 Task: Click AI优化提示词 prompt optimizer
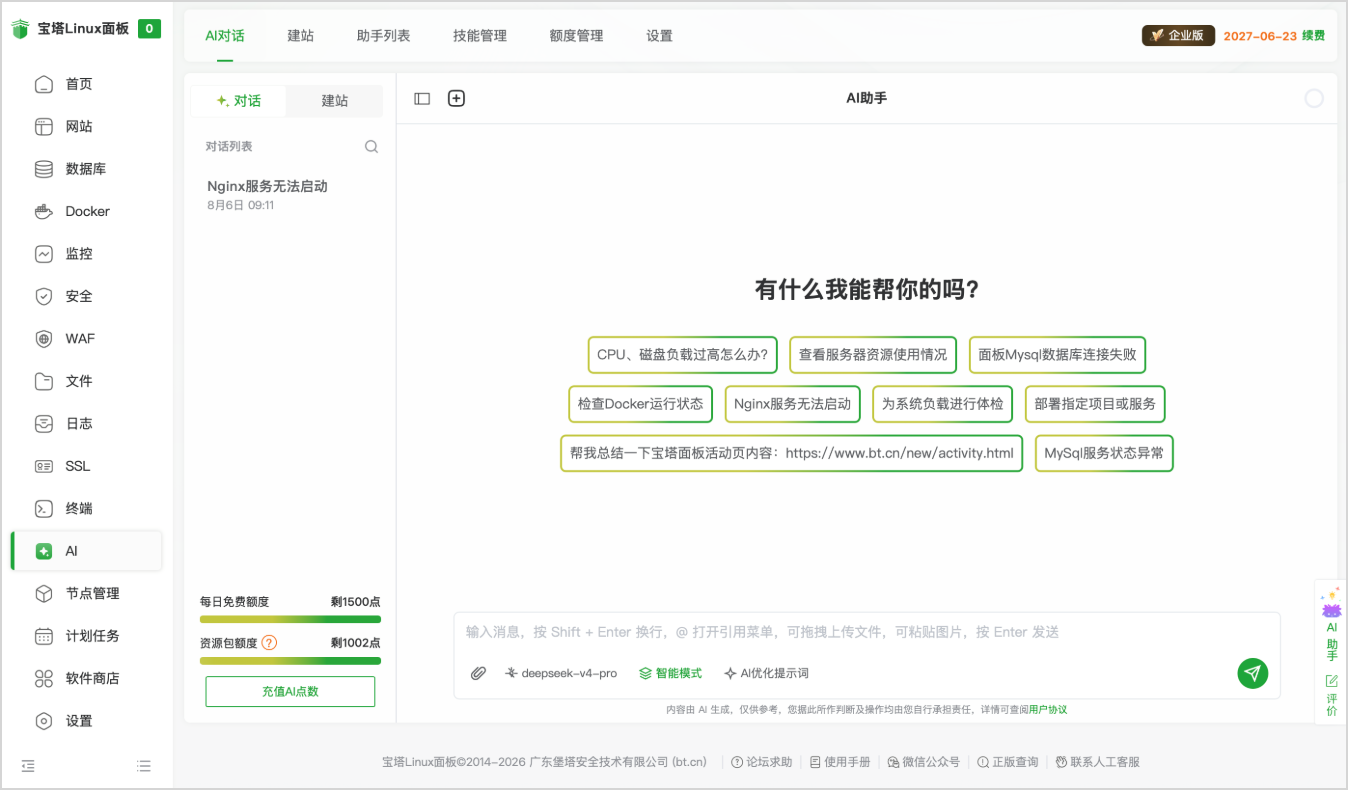(x=766, y=673)
